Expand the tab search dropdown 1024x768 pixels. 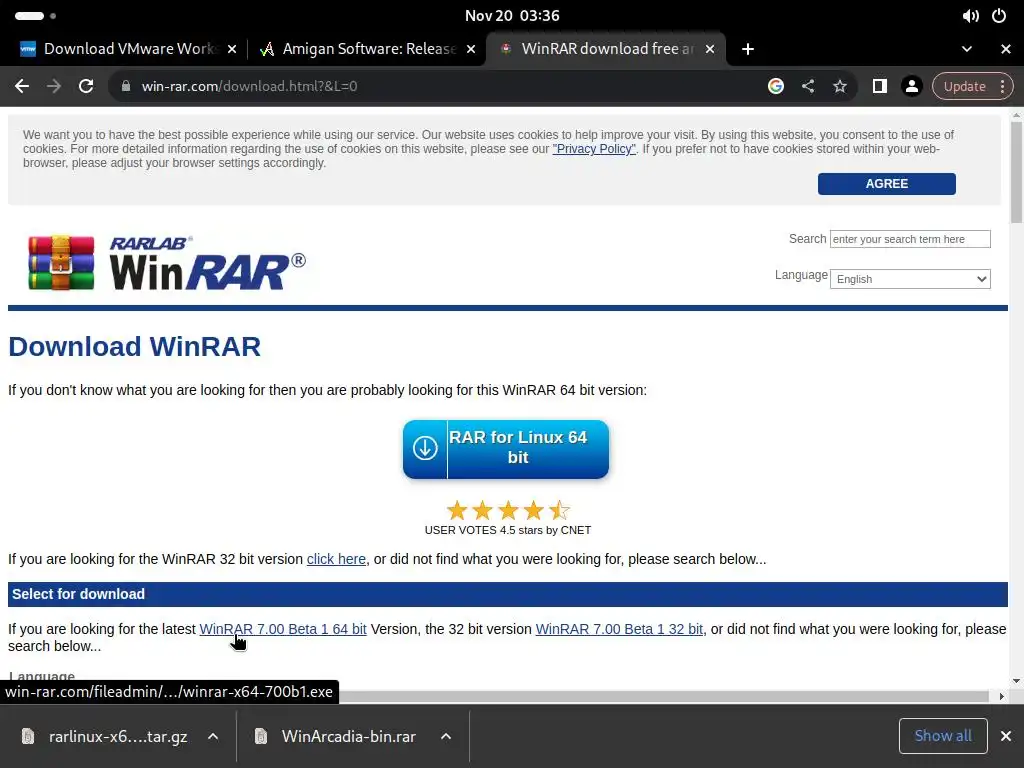pyautogui.click(x=967, y=49)
